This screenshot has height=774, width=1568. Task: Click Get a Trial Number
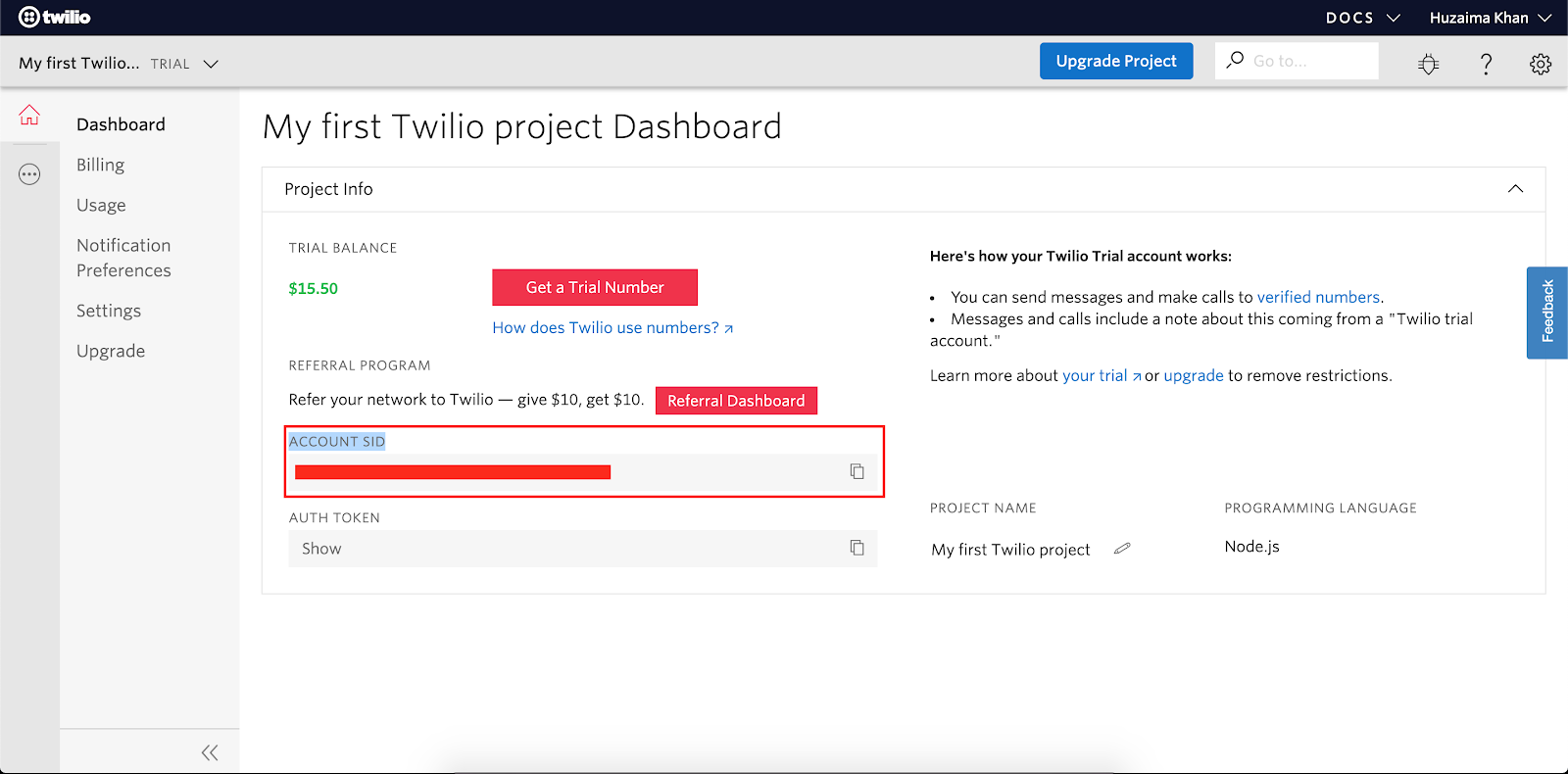coord(595,287)
